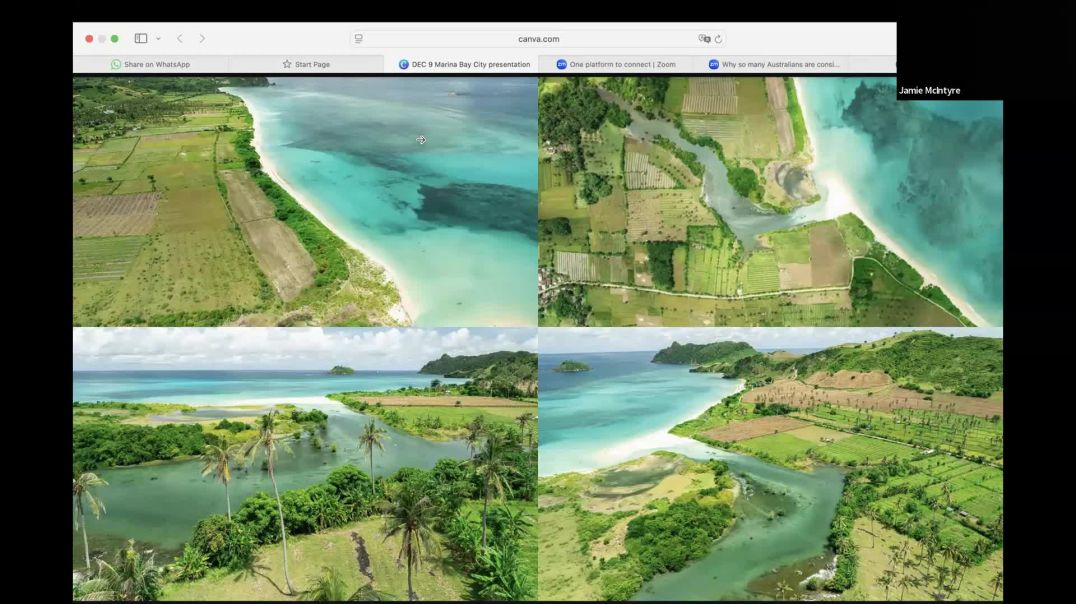Click the top-right river farmland aerial photo
Viewport: 1076px width, 604px height.
770,202
